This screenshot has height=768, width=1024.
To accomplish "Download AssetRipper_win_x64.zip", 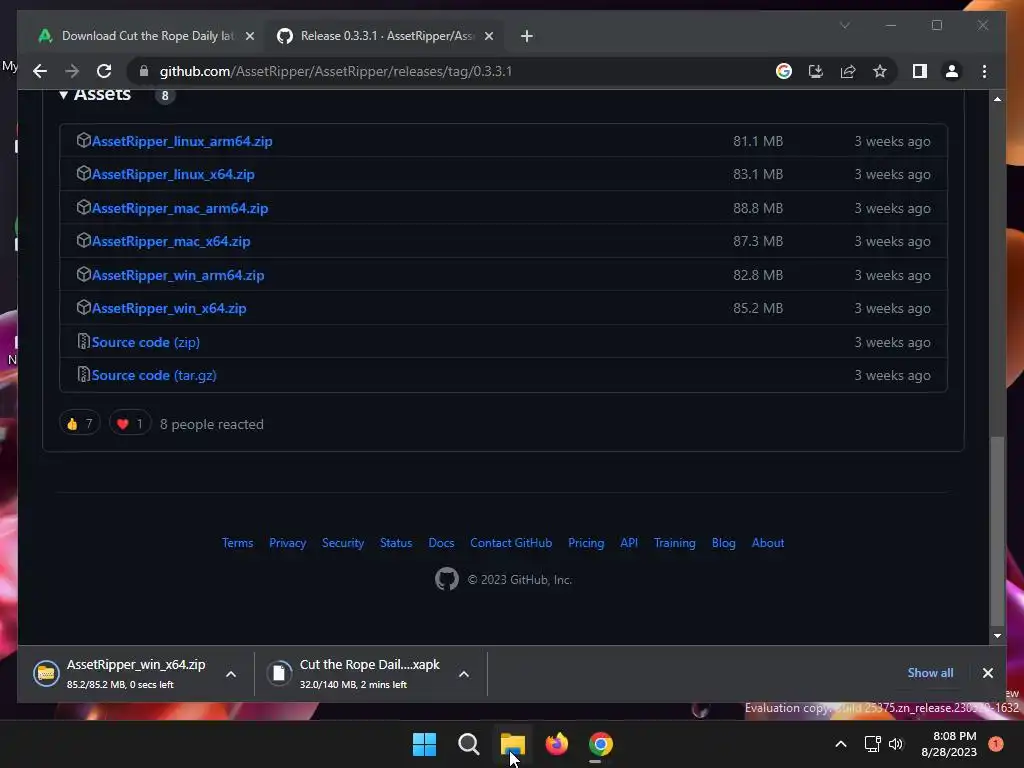I will point(169,308).
